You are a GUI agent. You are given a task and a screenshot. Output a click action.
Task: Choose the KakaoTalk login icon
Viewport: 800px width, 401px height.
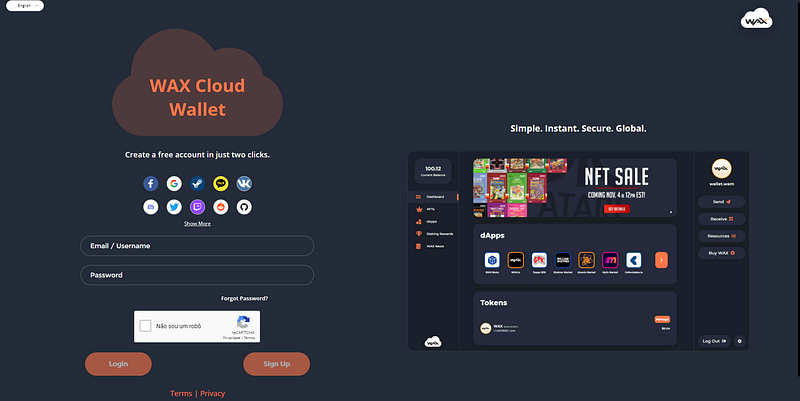pos(221,183)
